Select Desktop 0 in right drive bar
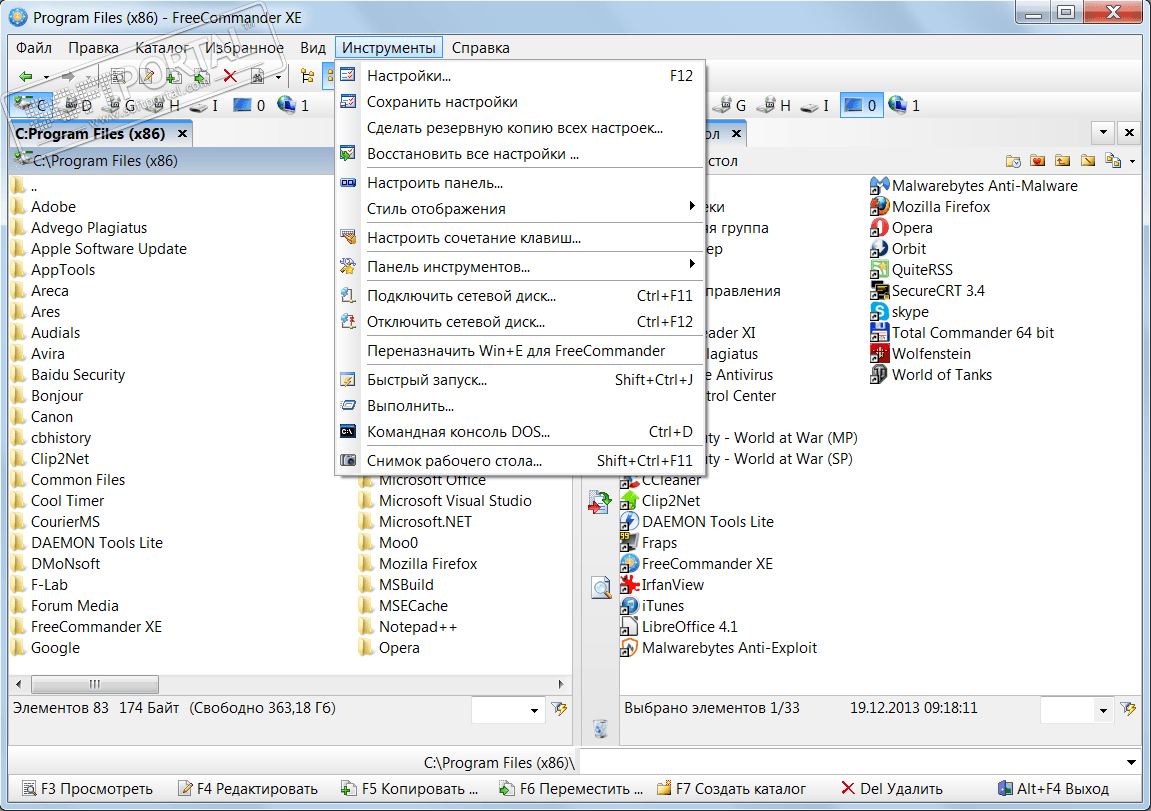Screen dimensions: 1151x811 click(x=860, y=105)
